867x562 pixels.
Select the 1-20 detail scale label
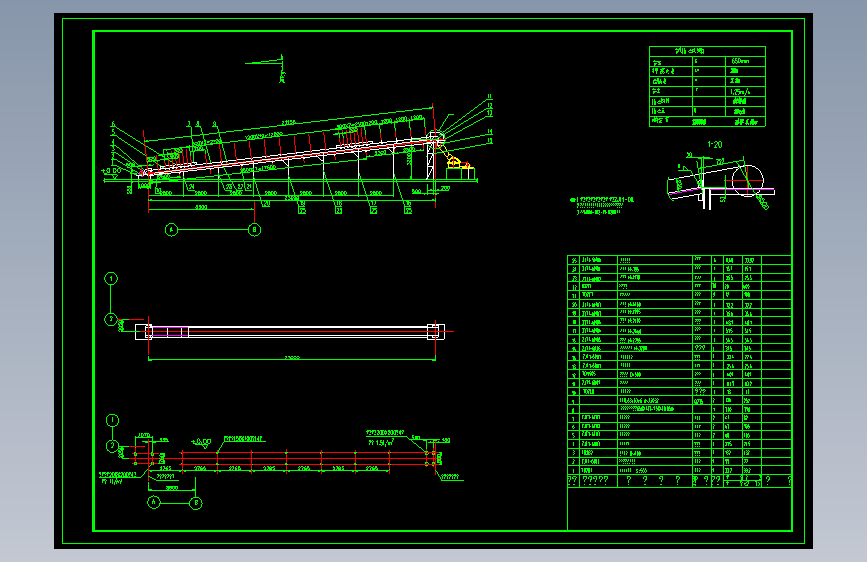pos(714,144)
